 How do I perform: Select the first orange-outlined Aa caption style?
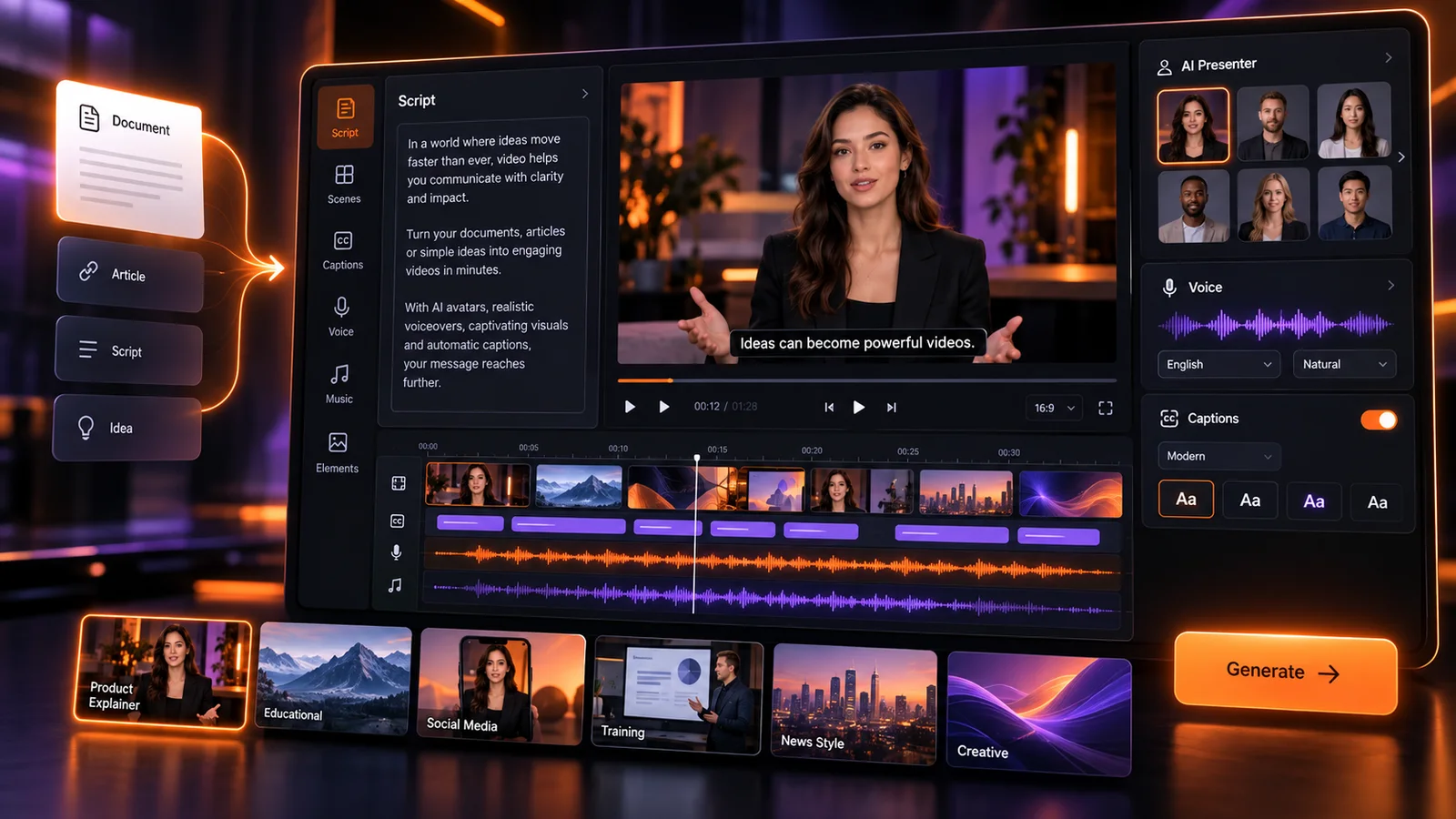pos(1186,499)
